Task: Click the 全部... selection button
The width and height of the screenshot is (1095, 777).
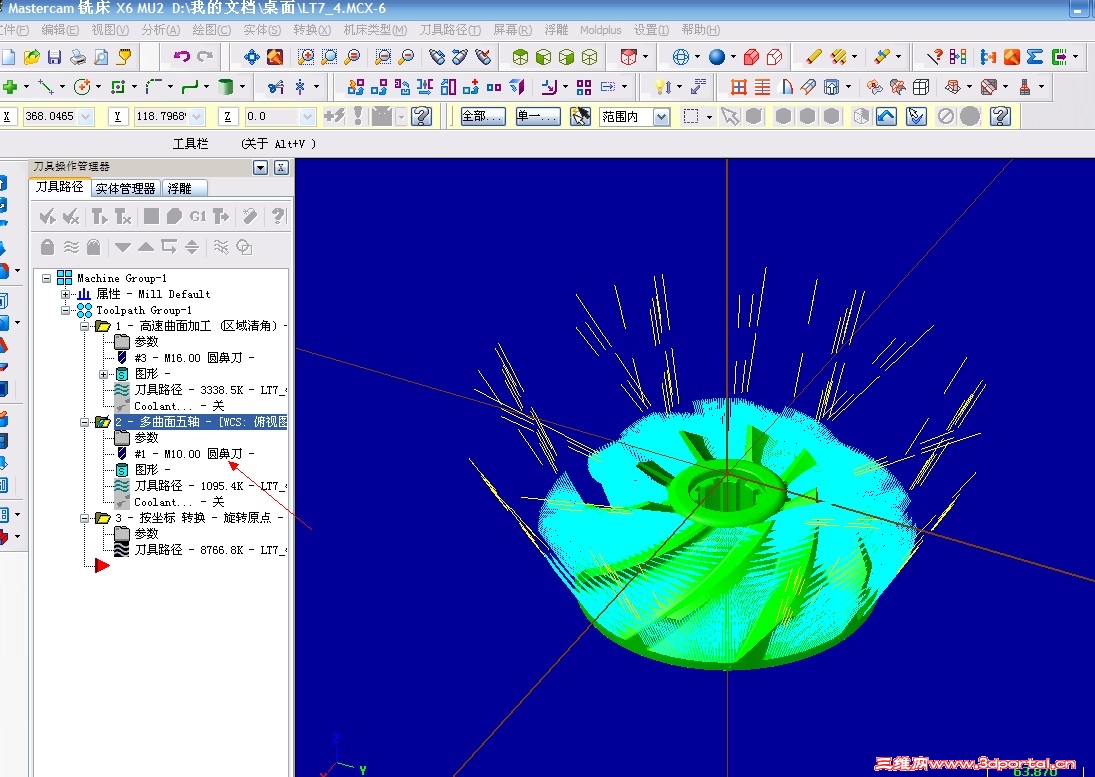Action: click(x=483, y=117)
